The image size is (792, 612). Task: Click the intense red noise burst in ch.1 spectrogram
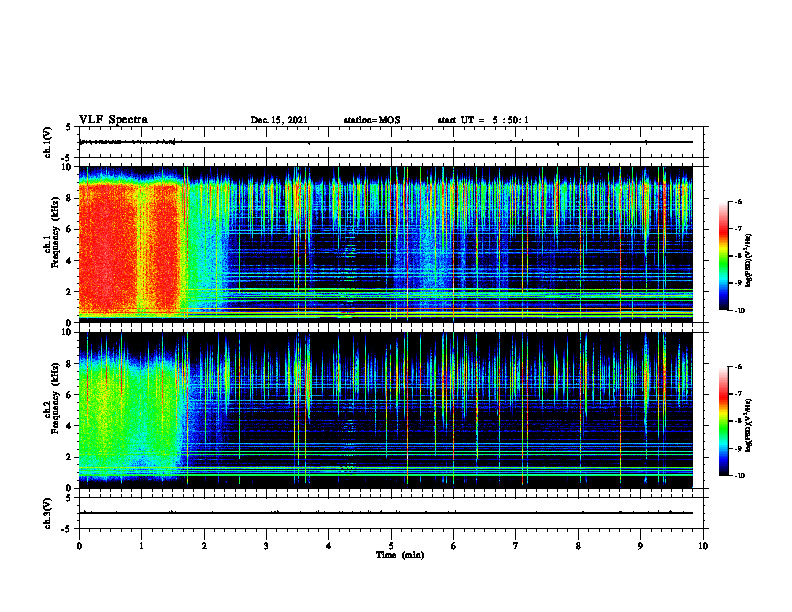tap(129, 249)
